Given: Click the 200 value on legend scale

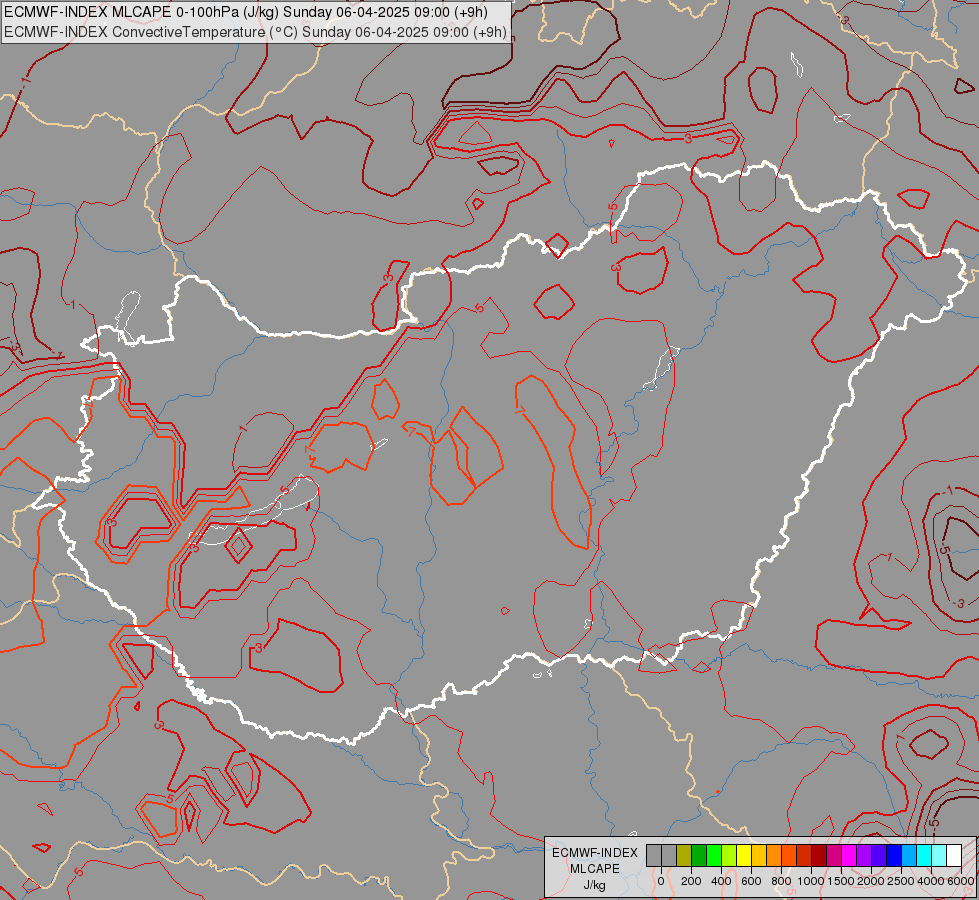Looking at the screenshot, I should click(x=691, y=881).
